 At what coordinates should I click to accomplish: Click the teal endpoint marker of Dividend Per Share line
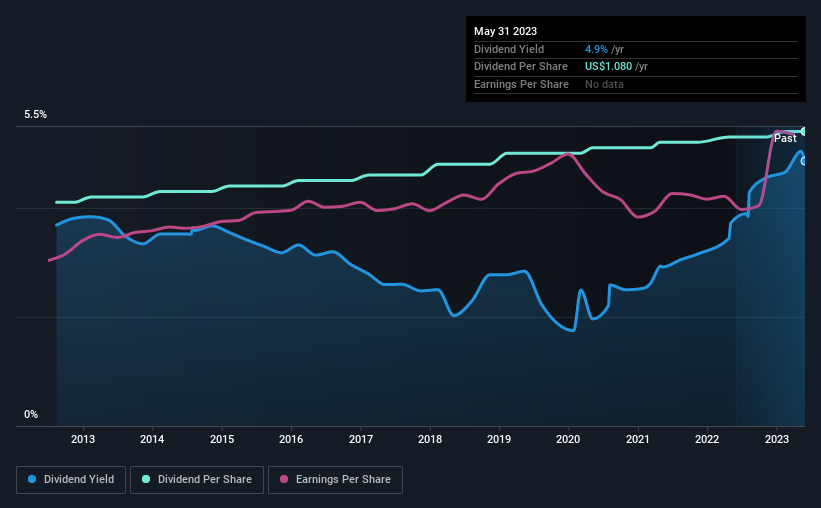(804, 131)
